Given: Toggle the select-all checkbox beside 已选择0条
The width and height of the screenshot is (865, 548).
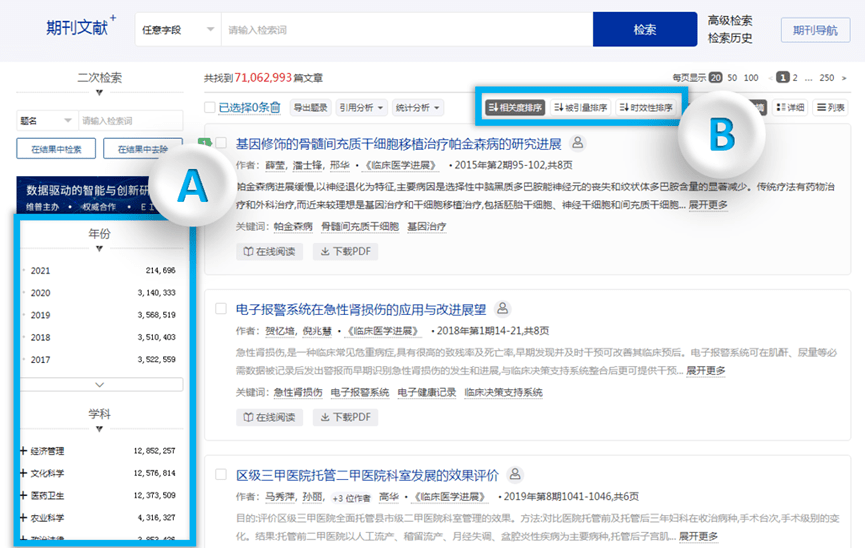Looking at the screenshot, I should [x=210, y=107].
